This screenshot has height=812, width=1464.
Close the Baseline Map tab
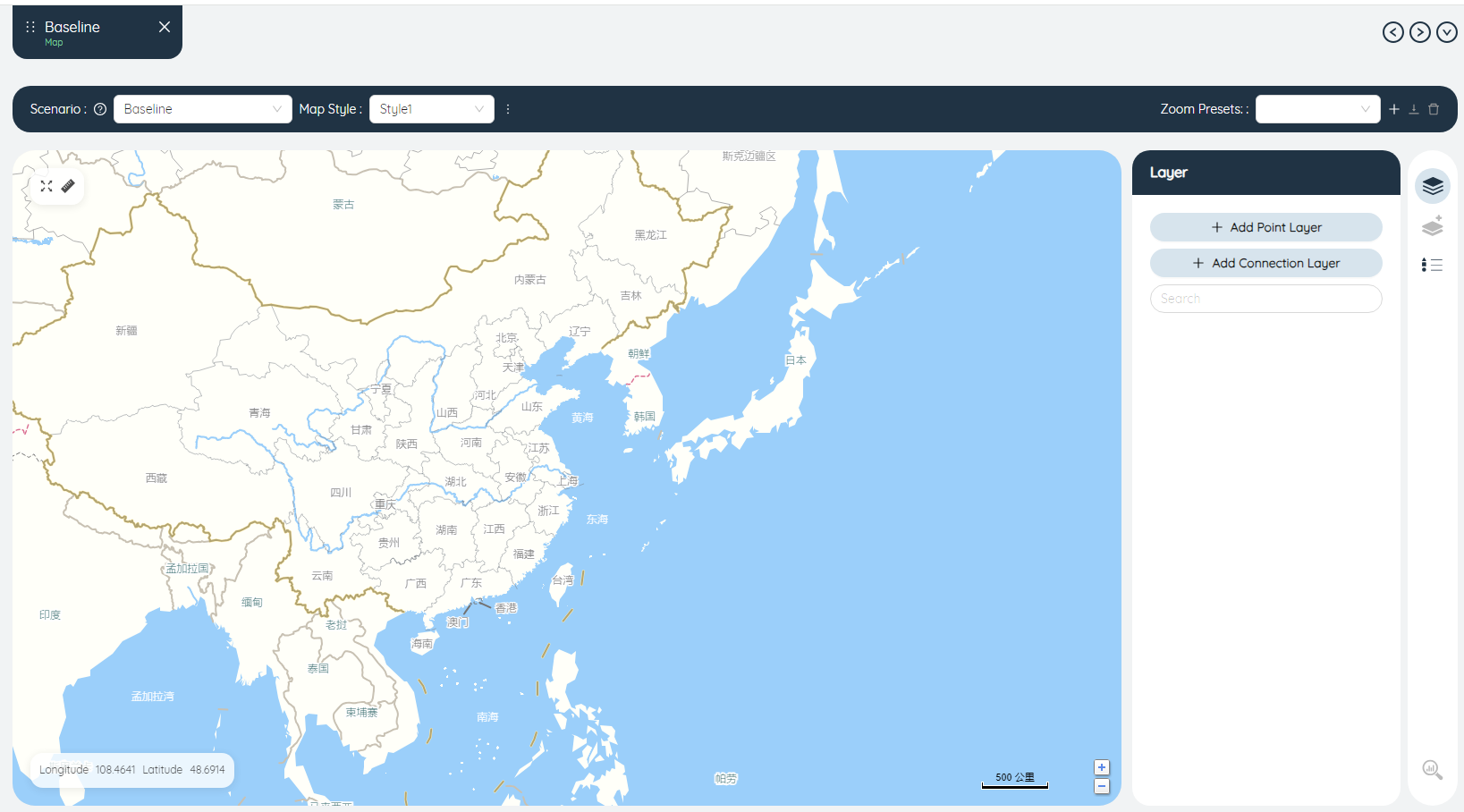tap(165, 27)
